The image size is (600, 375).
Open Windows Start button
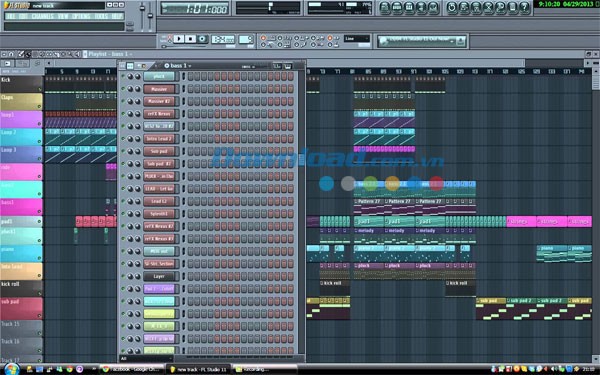(x=11, y=369)
